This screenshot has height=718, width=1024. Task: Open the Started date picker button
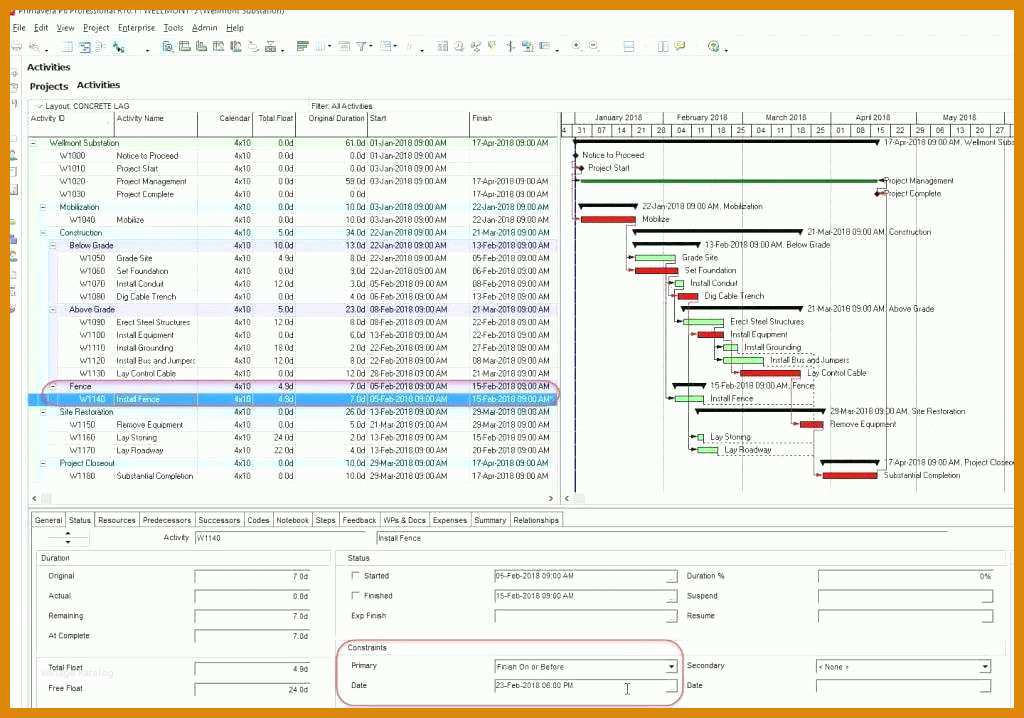671,577
